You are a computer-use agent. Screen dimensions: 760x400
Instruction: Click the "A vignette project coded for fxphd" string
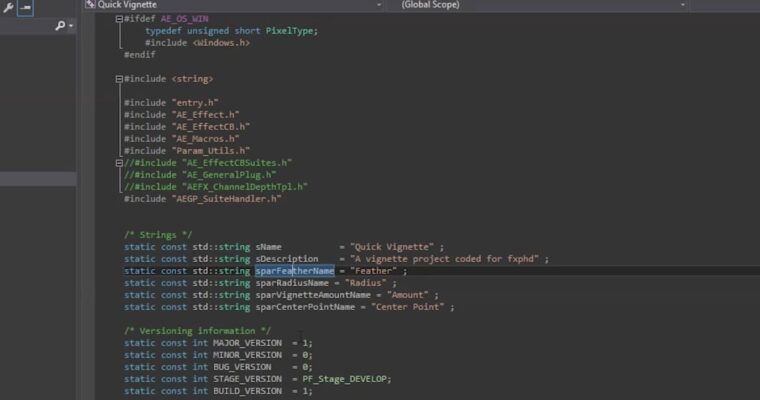point(444,259)
